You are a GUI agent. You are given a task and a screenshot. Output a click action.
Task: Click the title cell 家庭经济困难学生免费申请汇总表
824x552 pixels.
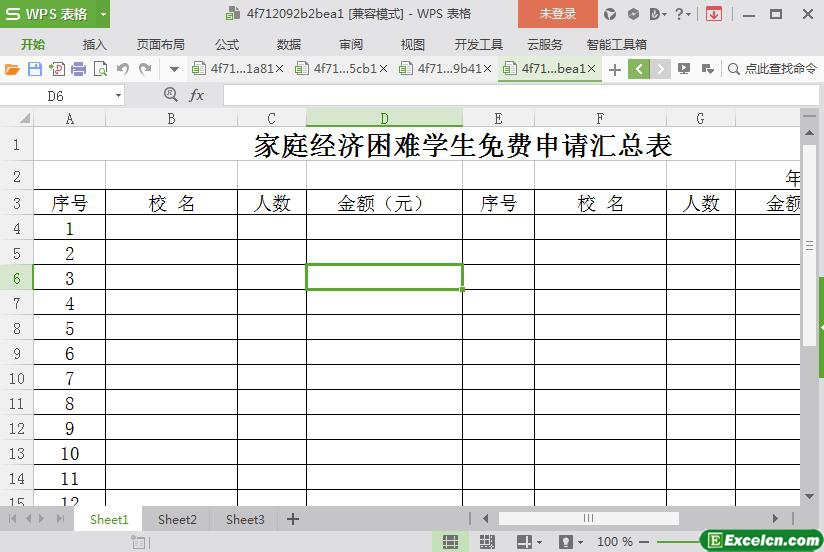tap(462, 145)
